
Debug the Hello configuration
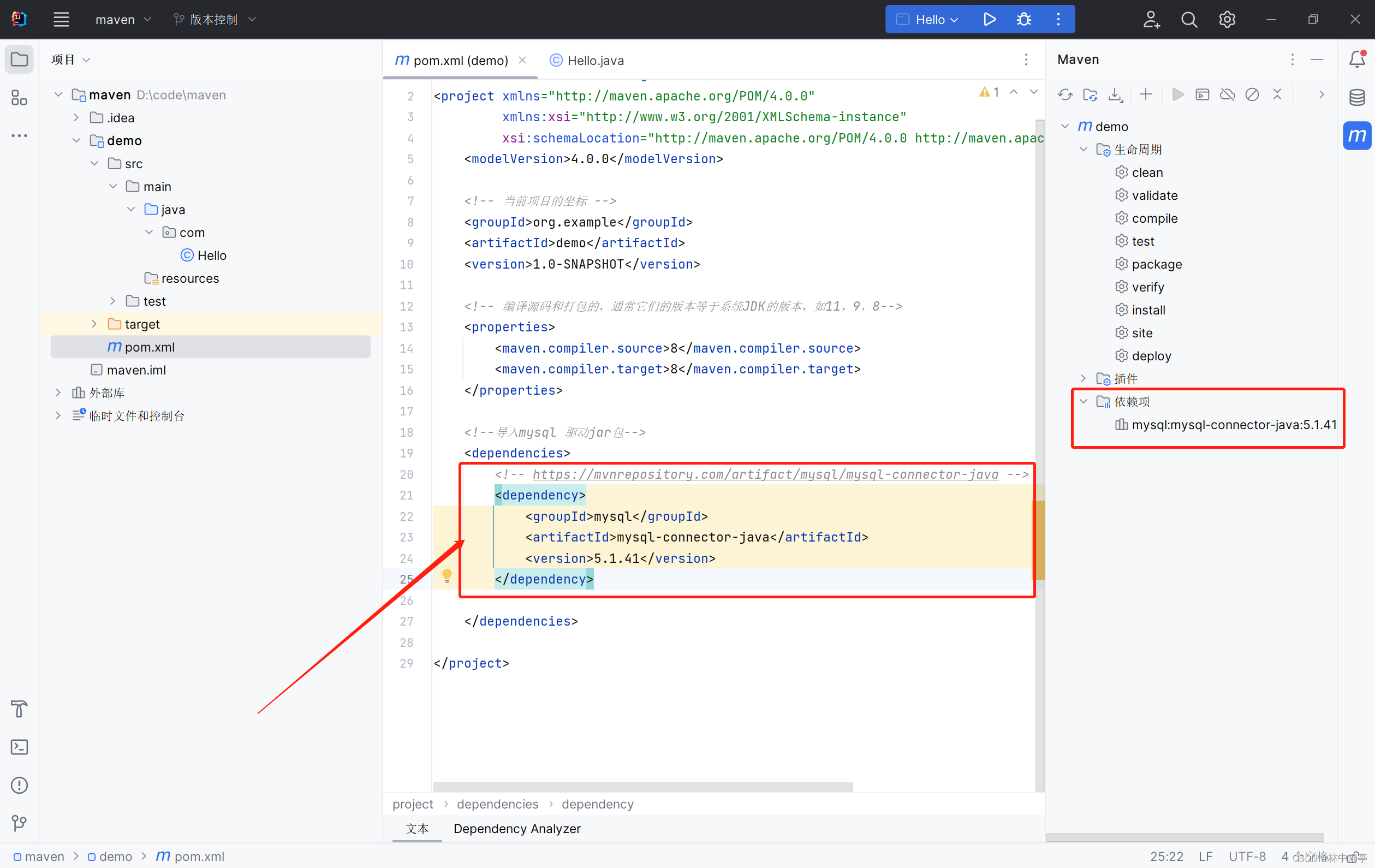(1024, 20)
